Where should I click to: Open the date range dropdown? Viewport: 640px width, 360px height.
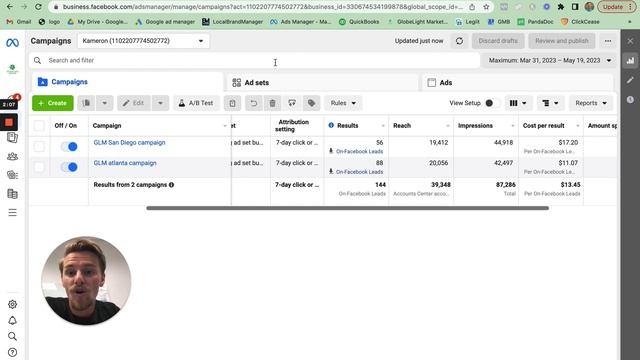coord(550,60)
